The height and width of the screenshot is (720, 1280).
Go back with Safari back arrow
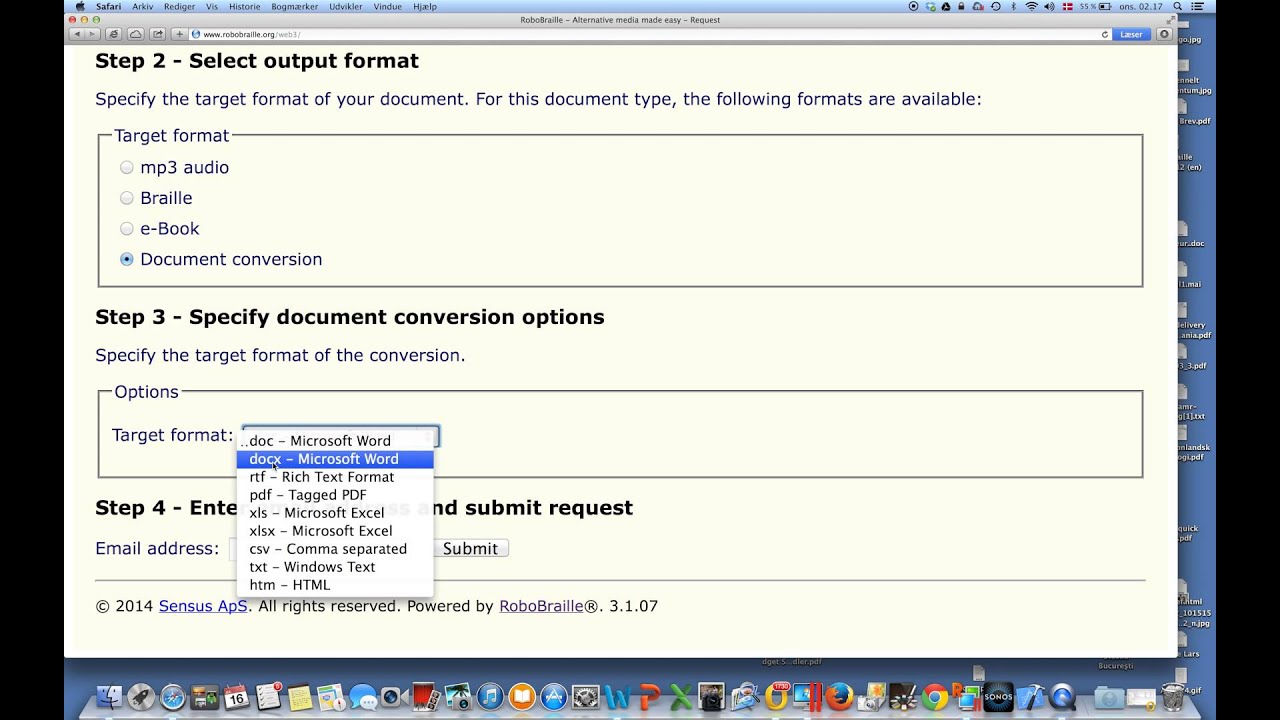pyautogui.click(x=76, y=34)
